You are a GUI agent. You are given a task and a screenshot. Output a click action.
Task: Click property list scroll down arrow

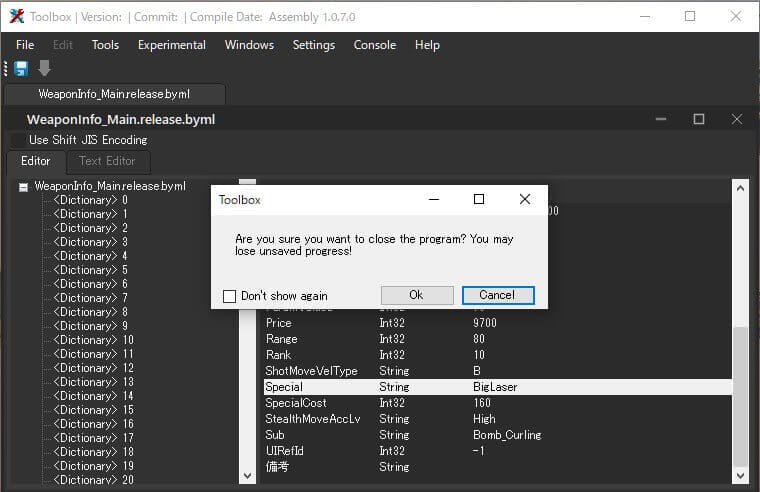pos(740,476)
